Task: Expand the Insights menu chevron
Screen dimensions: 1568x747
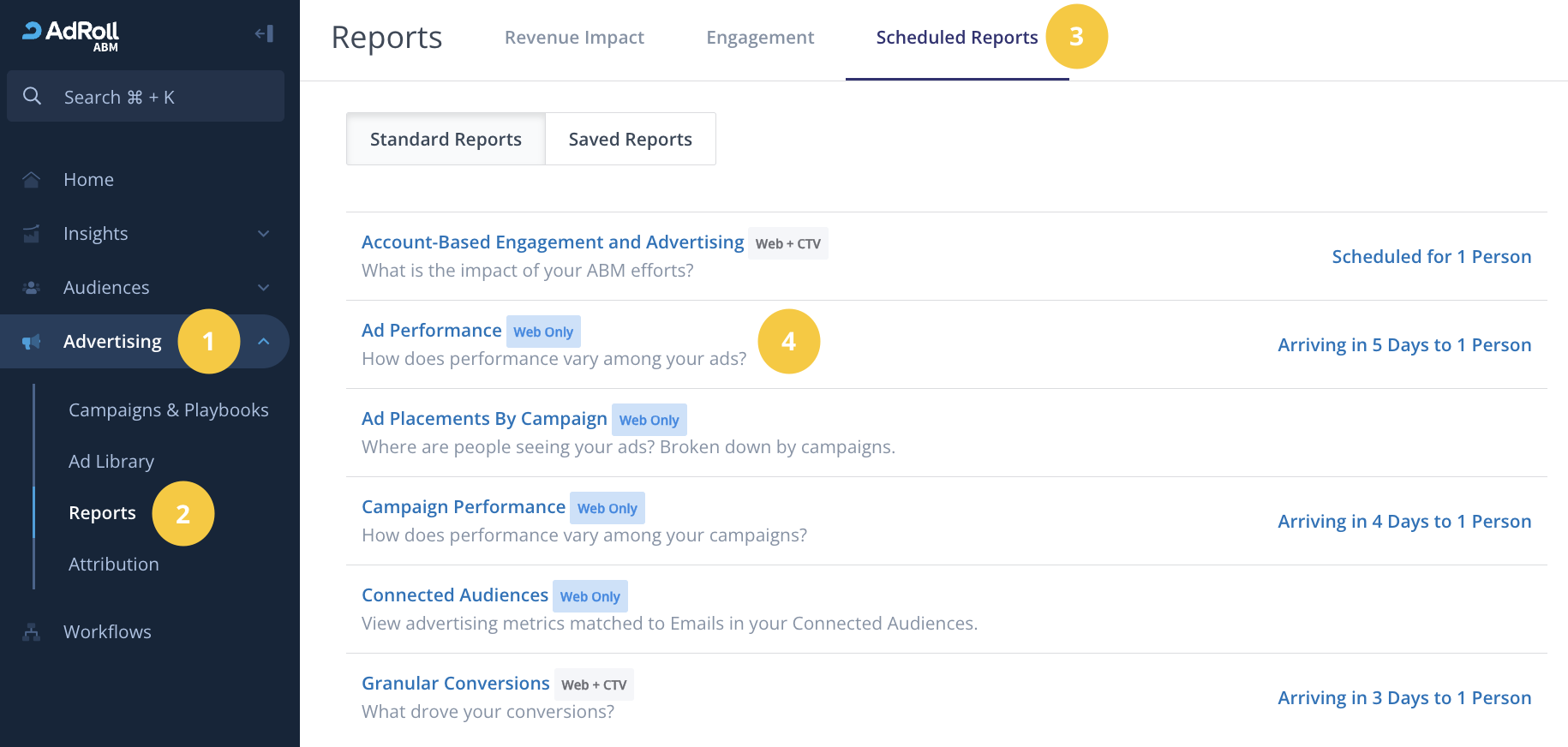Action: (x=264, y=234)
